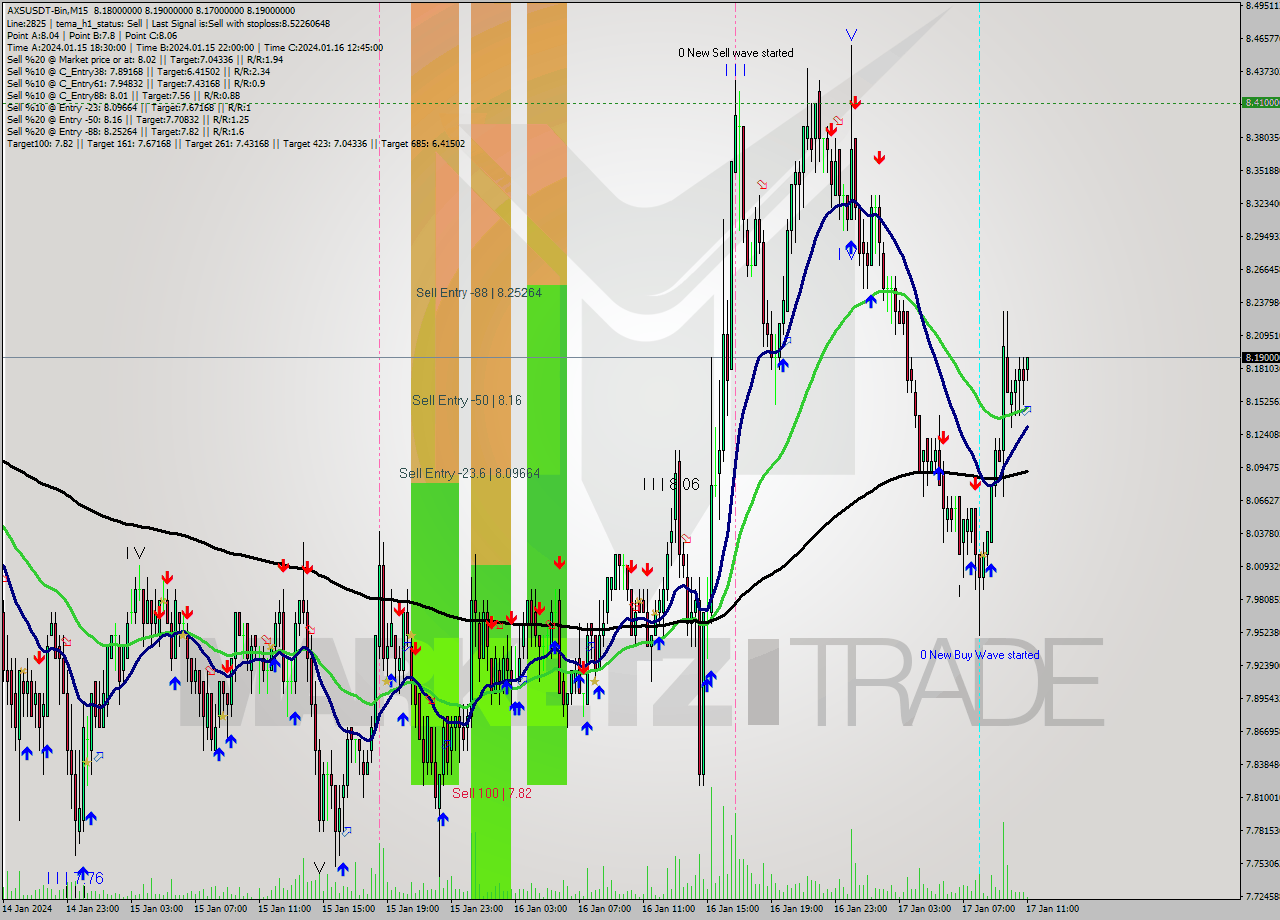Click the 8.38035 price axis value
Viewport: 1280px width, 920px height.
pos(1262,137)
